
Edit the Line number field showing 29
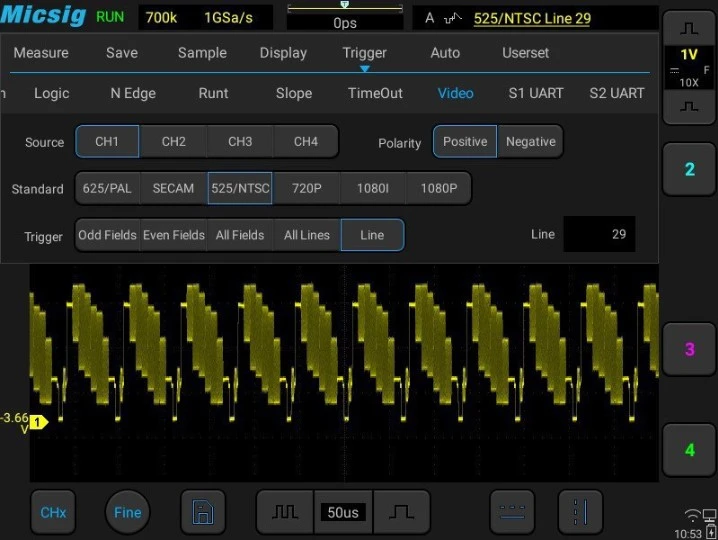599,234
